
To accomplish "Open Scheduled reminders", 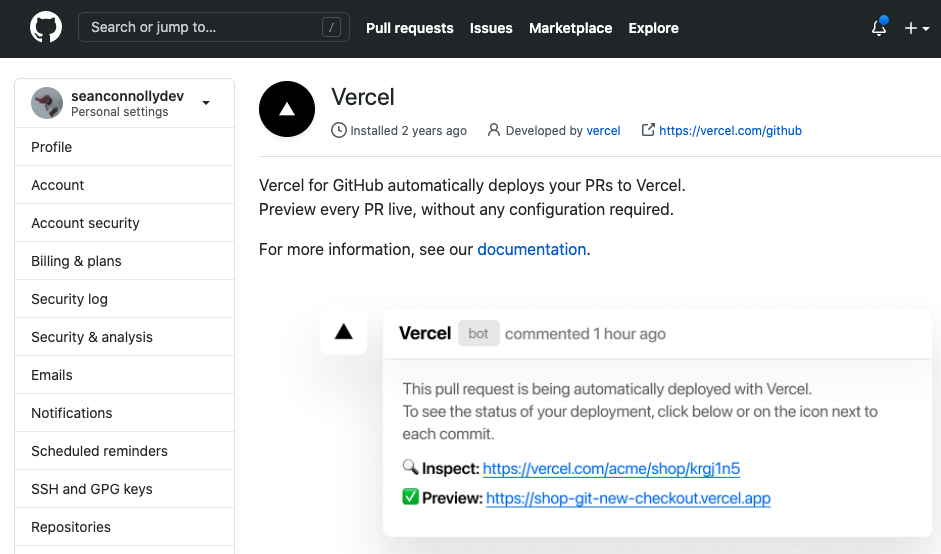I will [124, 451].
